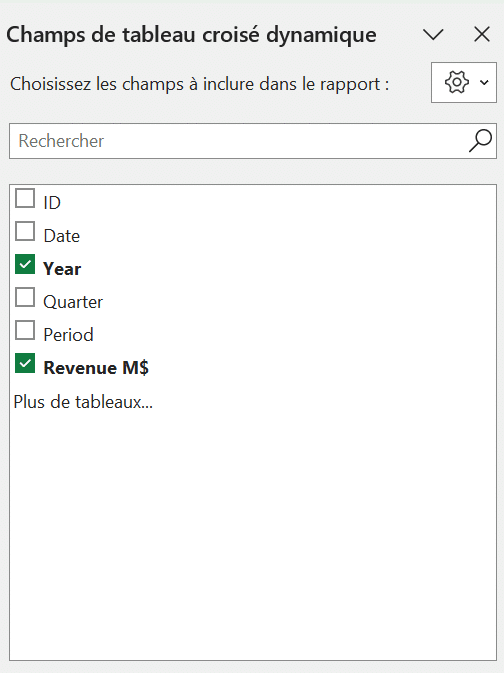
Task: Select the Quarter field label
Action: point(73,302)
